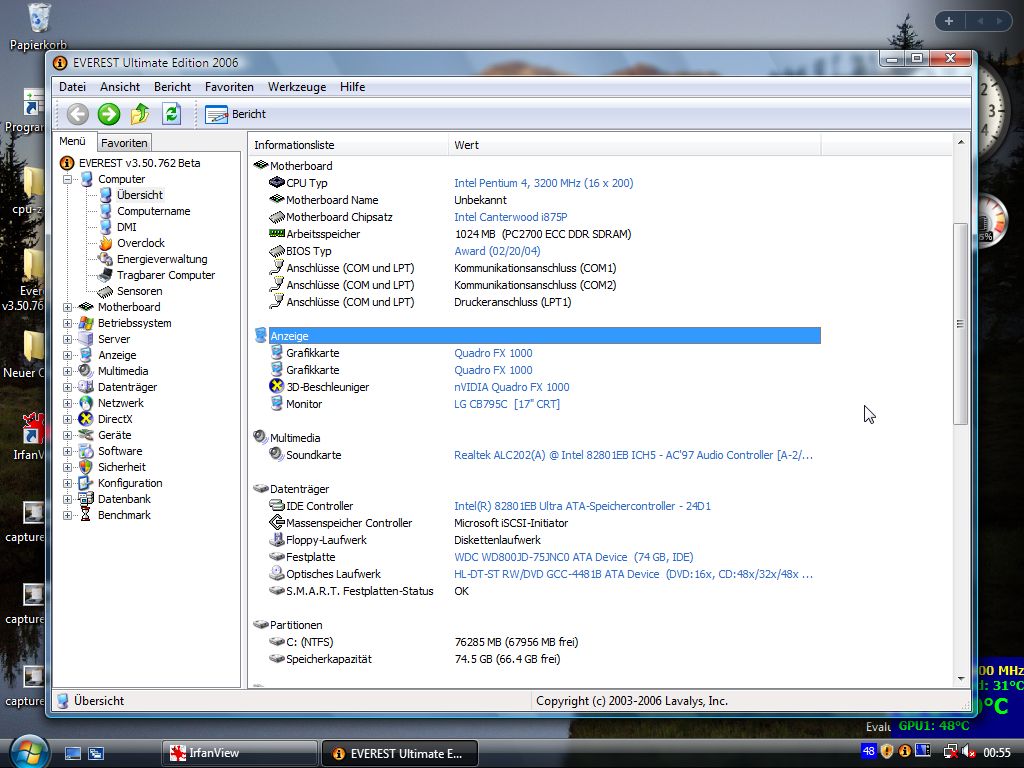Click the green Forward arrow button

[109, 114]
